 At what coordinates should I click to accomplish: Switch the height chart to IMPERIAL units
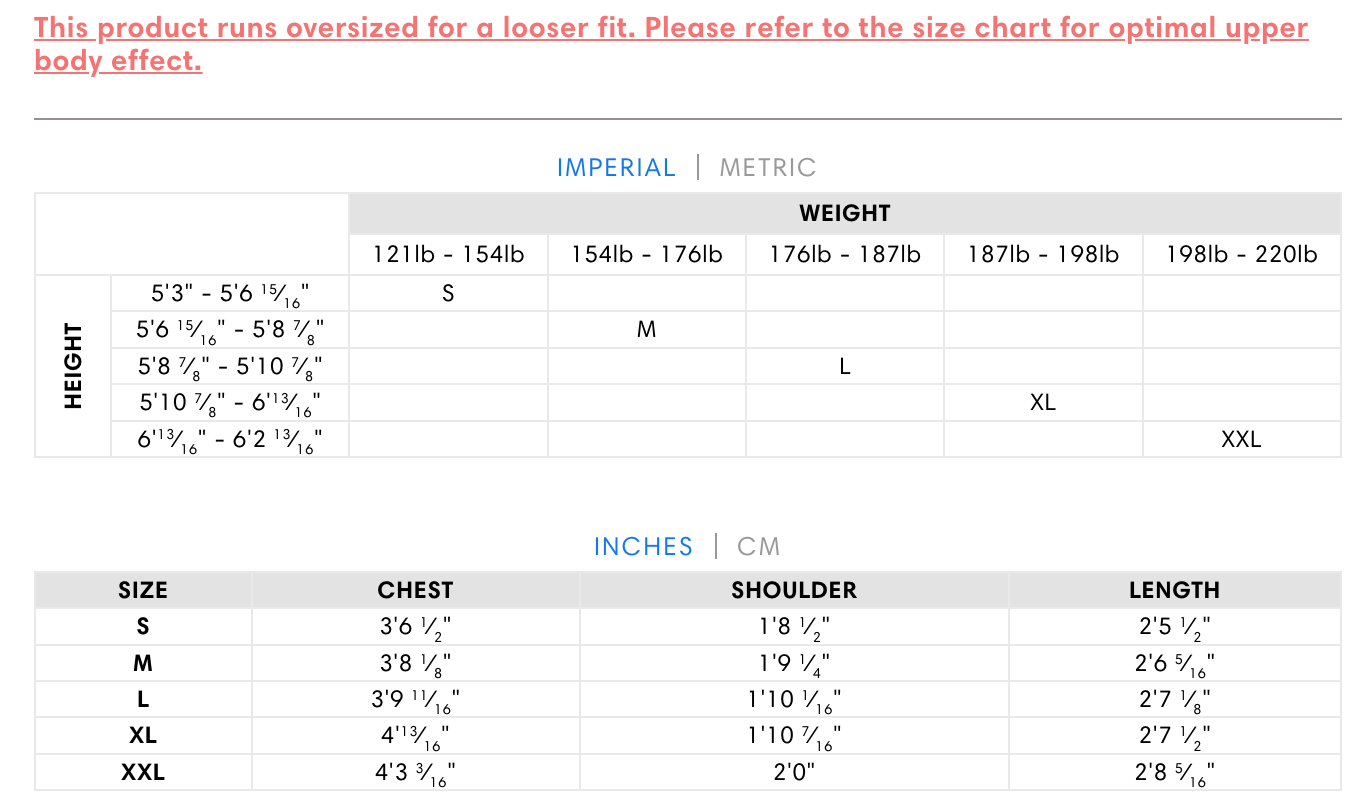tap(616, 167)
